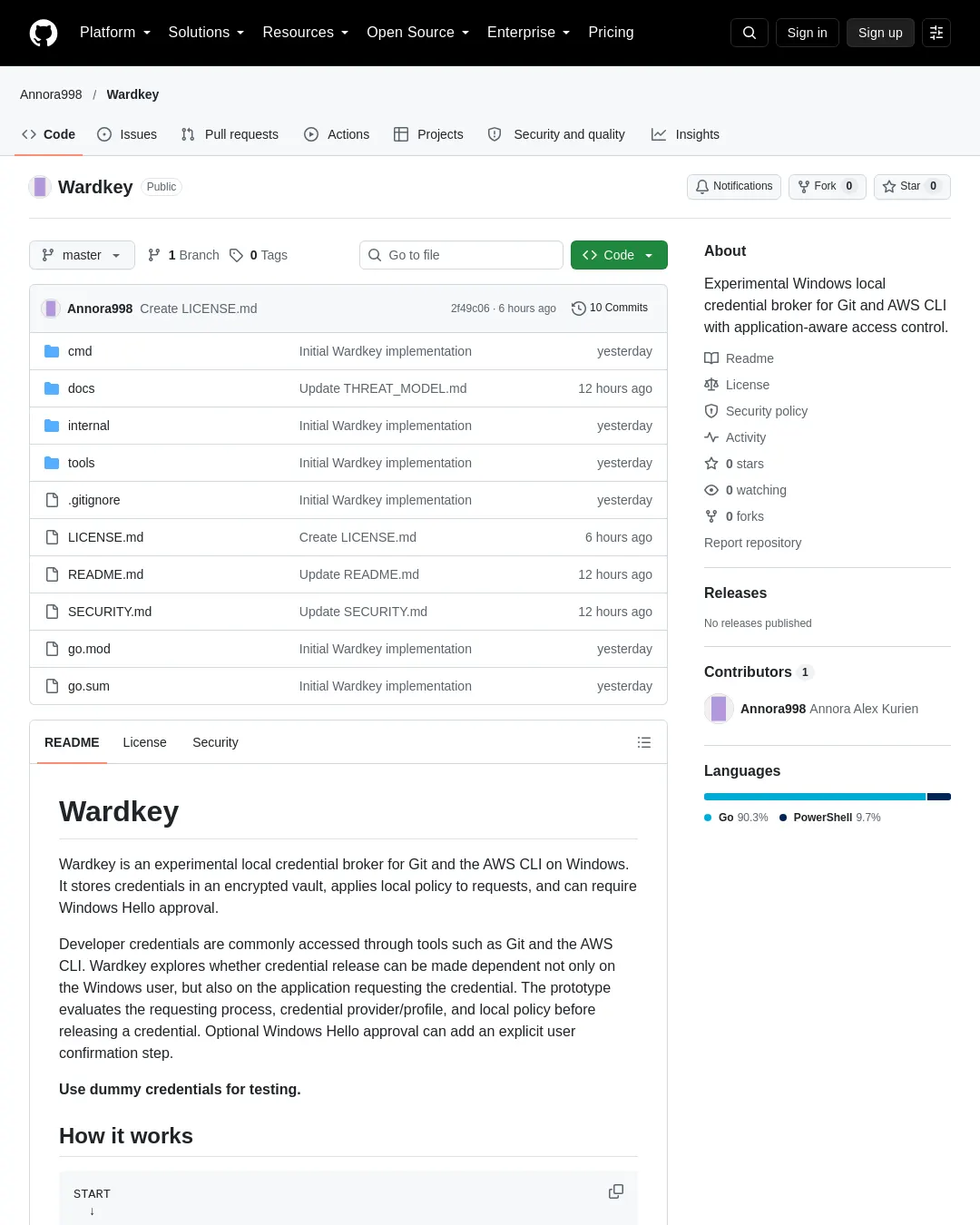Image resolution: width=980 pixels, height=1225 pixels.
Task: Click the Notifications button
Action: coord(734,187)
